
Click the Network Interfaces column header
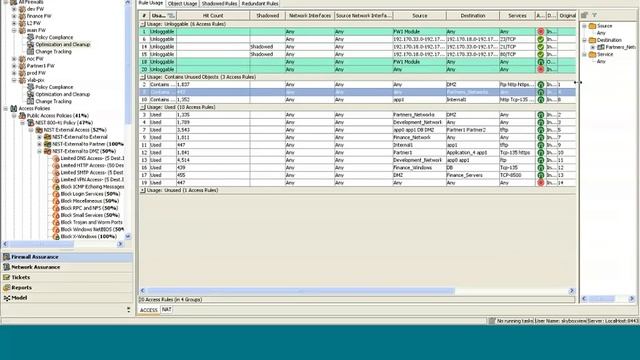click(x=310, y=16)
